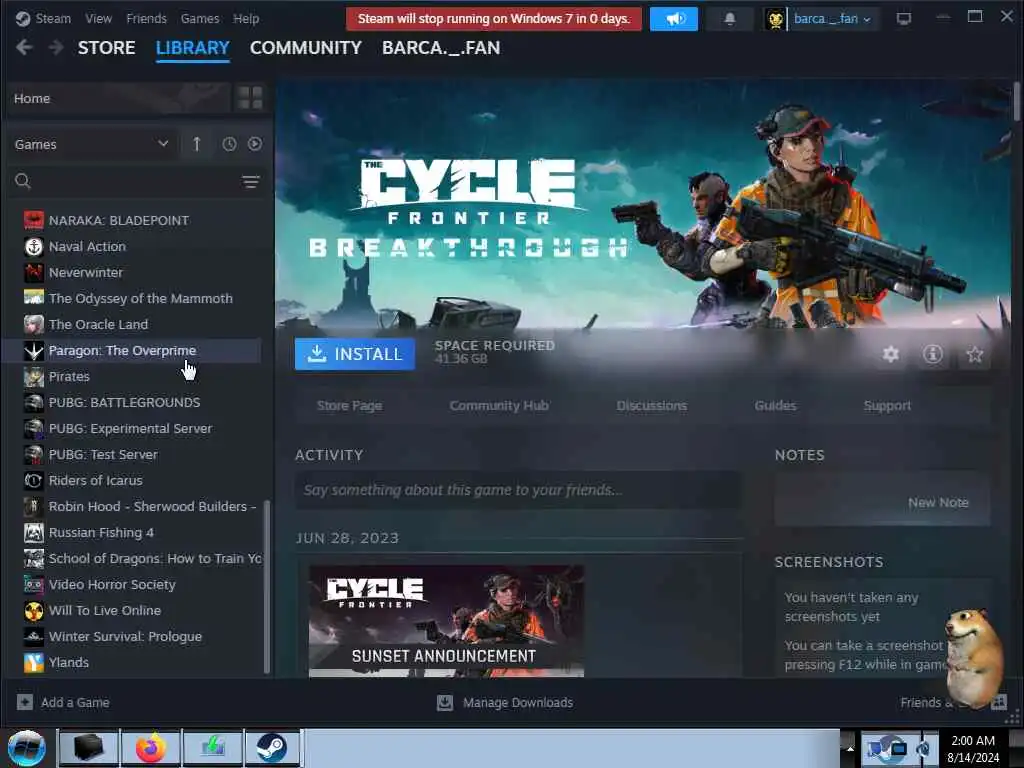Click the Naval Action anchor icon

tap(34, 246)
